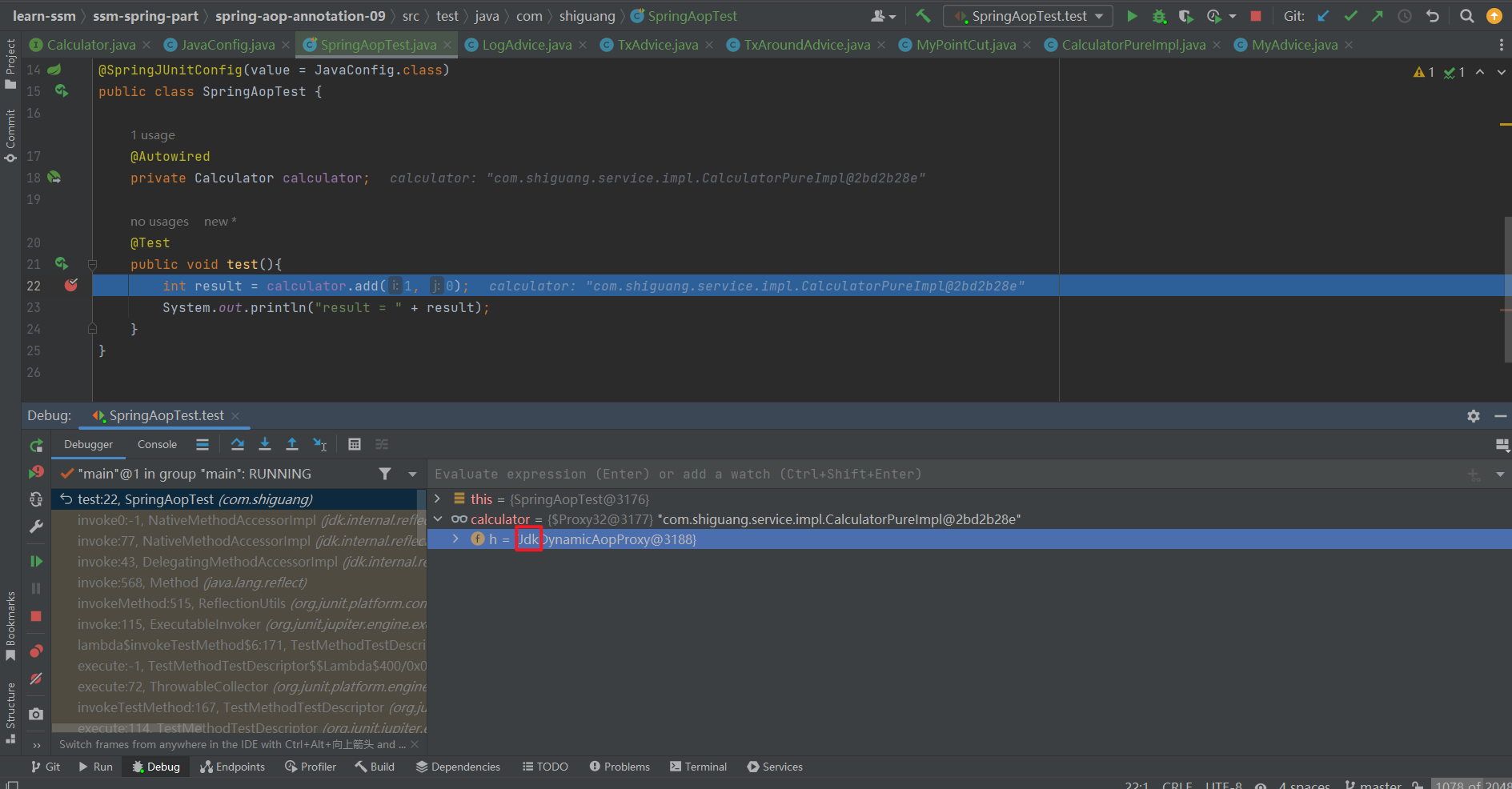Switch to Calculator.java editor tab

click(82, 45)
